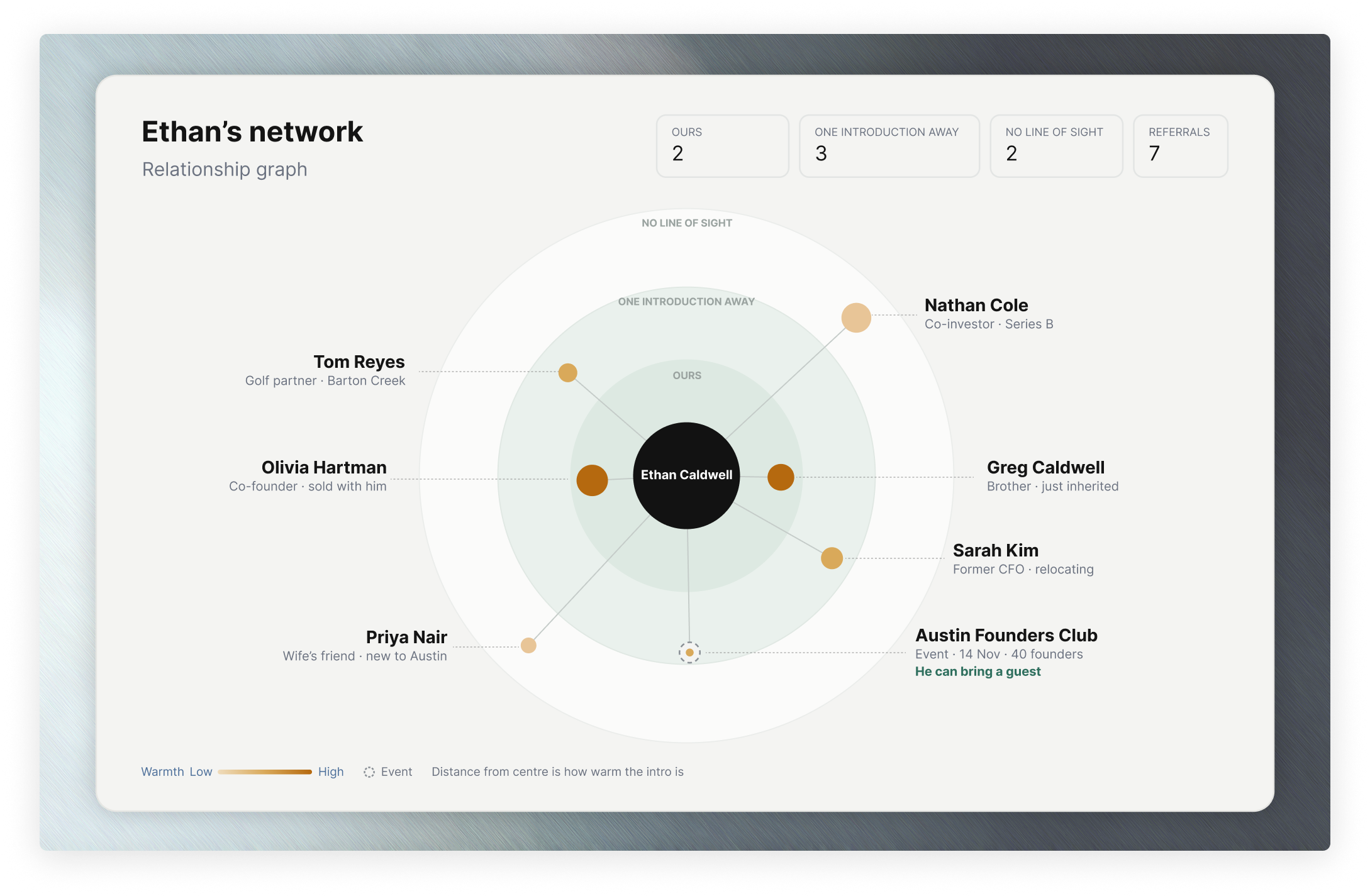Screen dimensions: 1370x896
Task: Click 'Brother · just inherited' subtitle
Action: point(1053,487)
